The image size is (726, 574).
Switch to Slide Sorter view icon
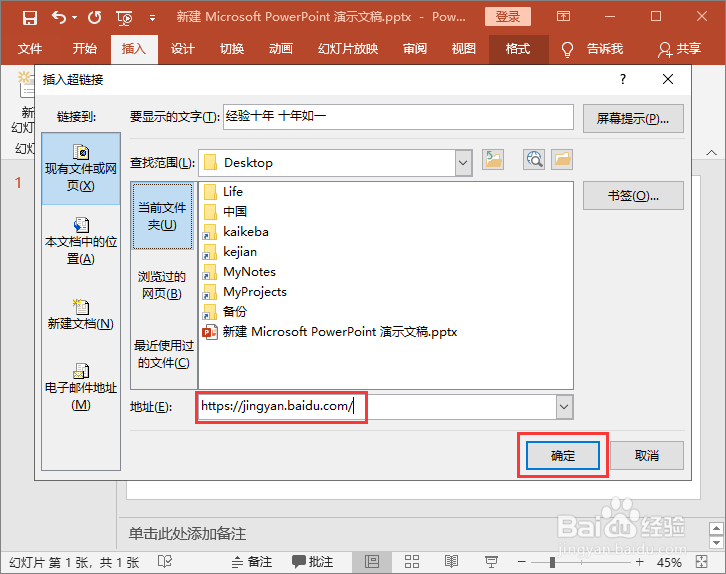[x=412, y=562]
